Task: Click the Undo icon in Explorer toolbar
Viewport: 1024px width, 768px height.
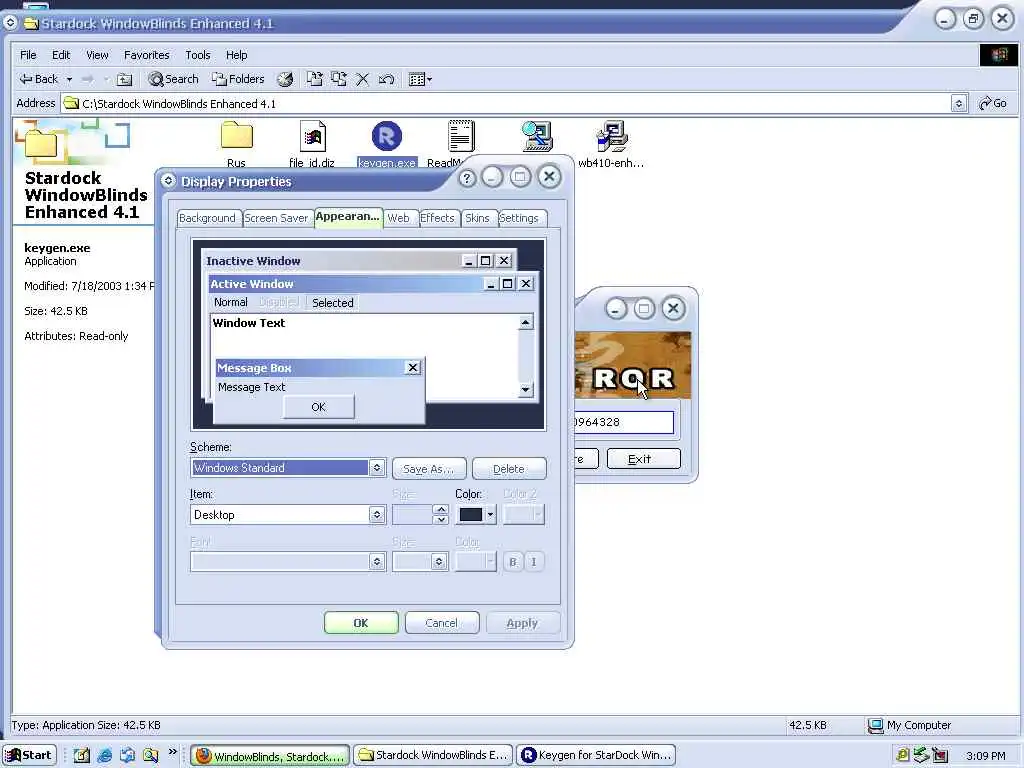Action: click(x=387, y=80)
